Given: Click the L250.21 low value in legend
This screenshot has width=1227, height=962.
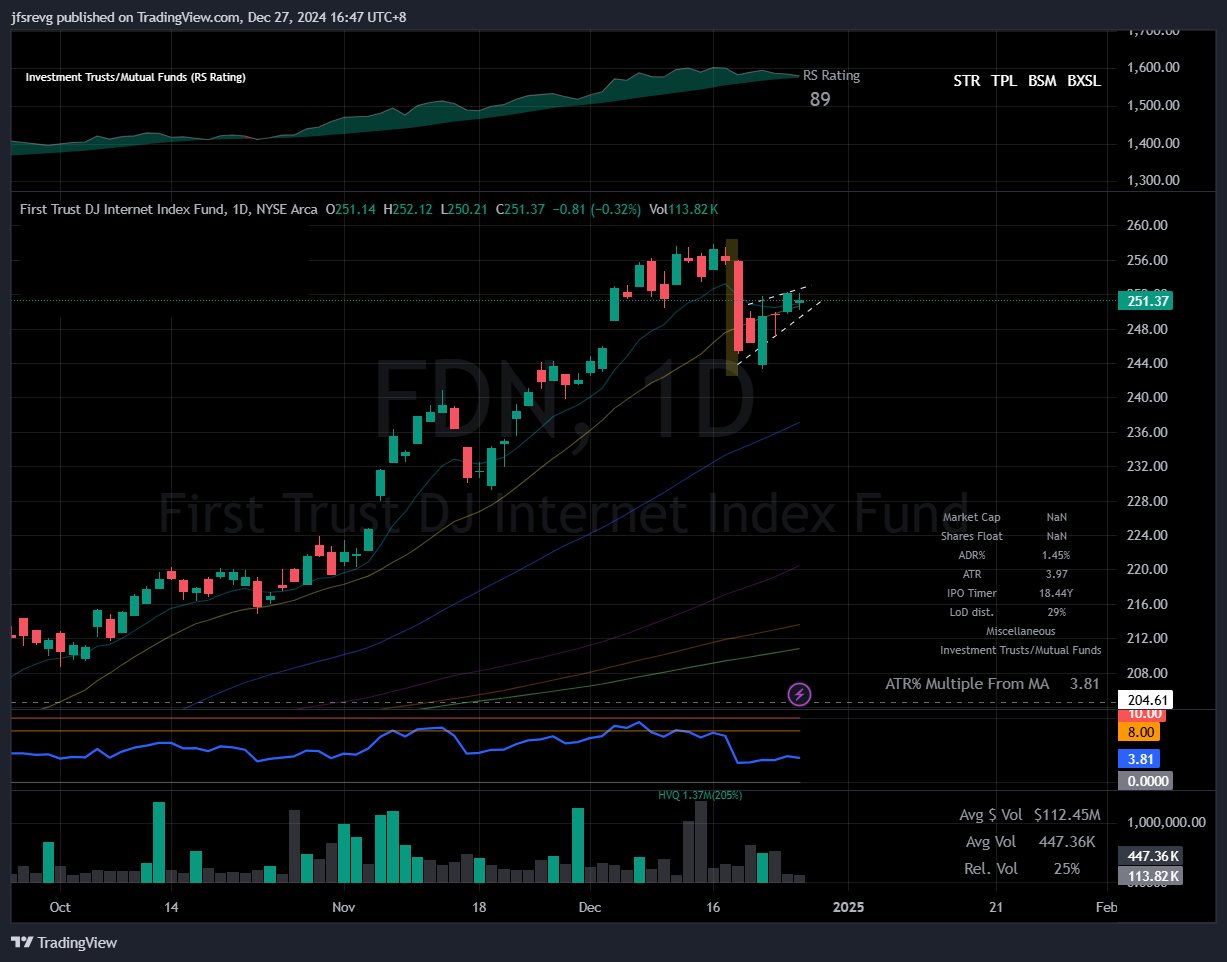Looking at the screenshot, I should 464,209.
